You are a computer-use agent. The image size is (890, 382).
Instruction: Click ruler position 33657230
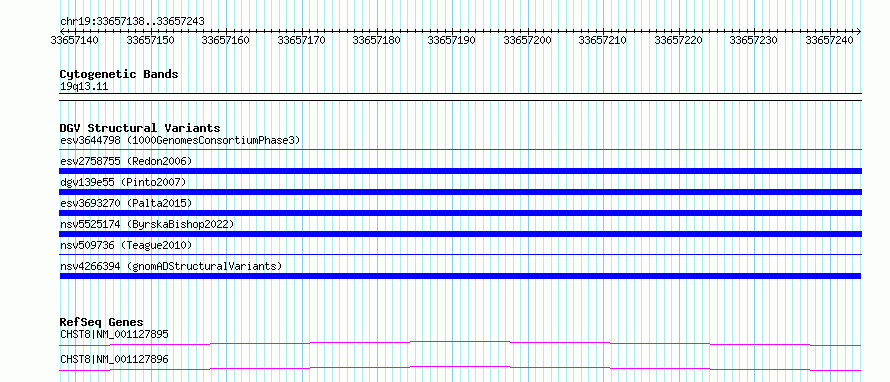click(754, 40)
